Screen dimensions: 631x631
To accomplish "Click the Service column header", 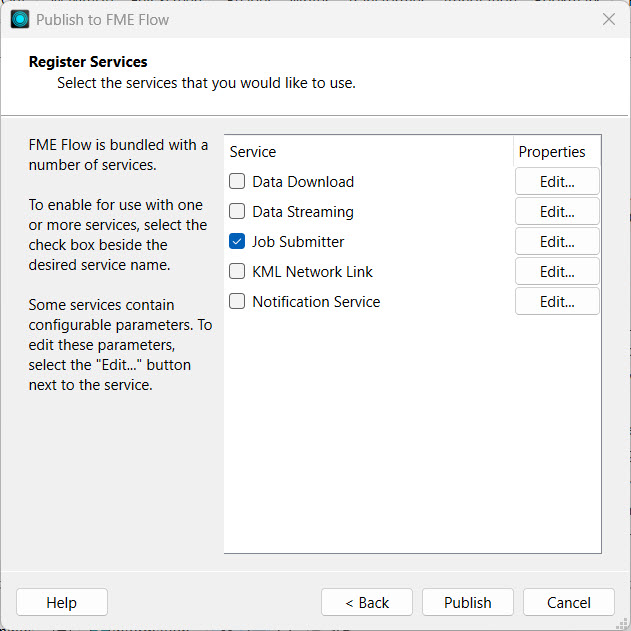I will point(253,152).
